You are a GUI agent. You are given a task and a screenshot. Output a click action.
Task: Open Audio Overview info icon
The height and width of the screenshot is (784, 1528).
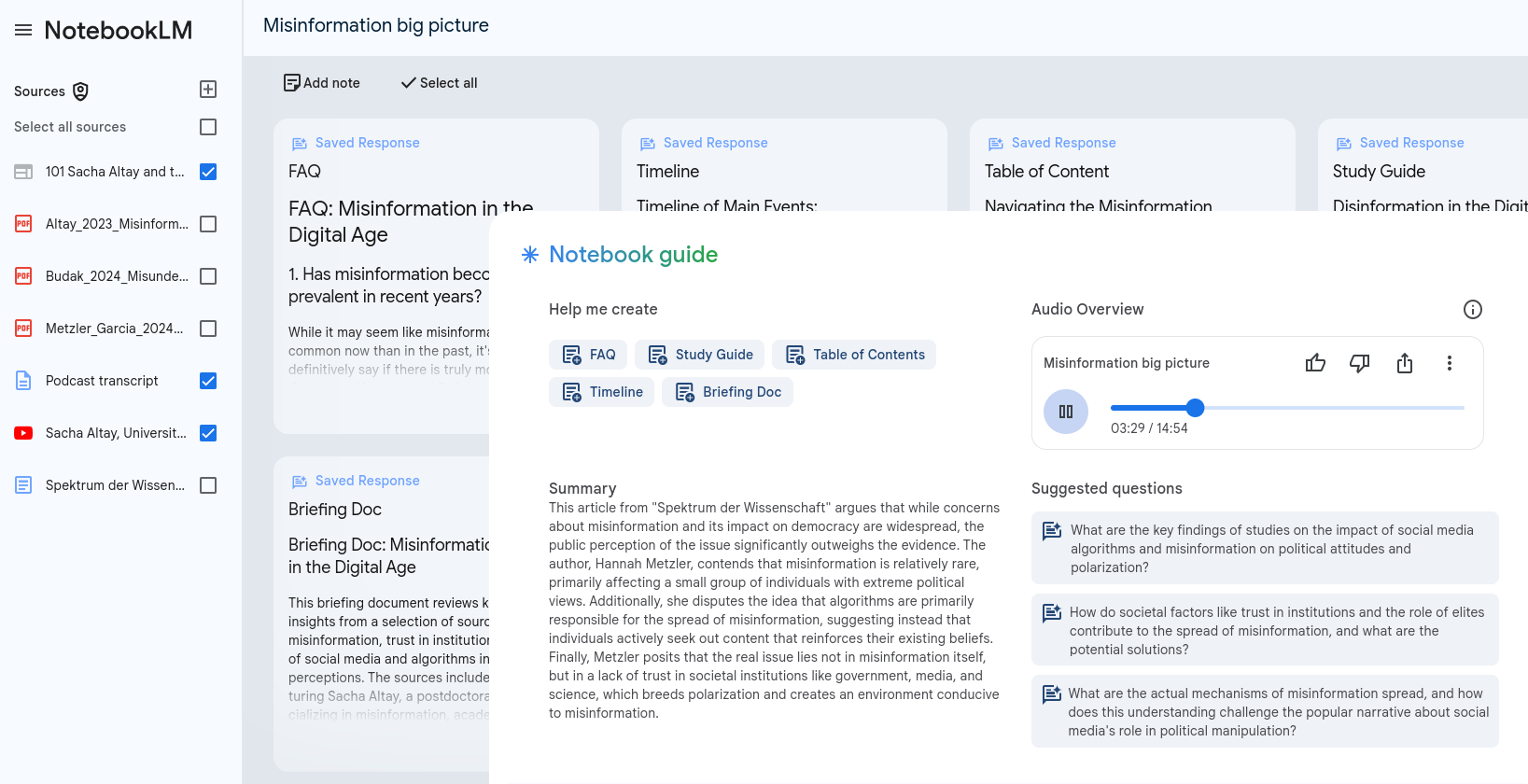[1472, 310]
